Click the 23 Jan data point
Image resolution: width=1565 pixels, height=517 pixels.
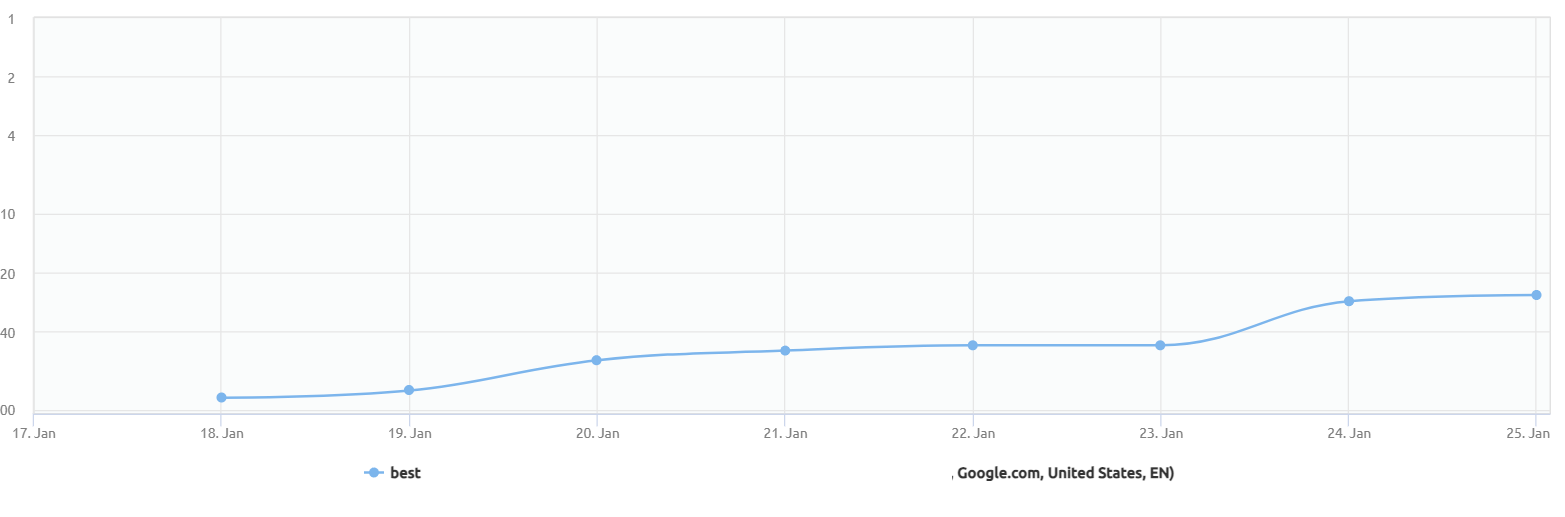pos(1160,345)
